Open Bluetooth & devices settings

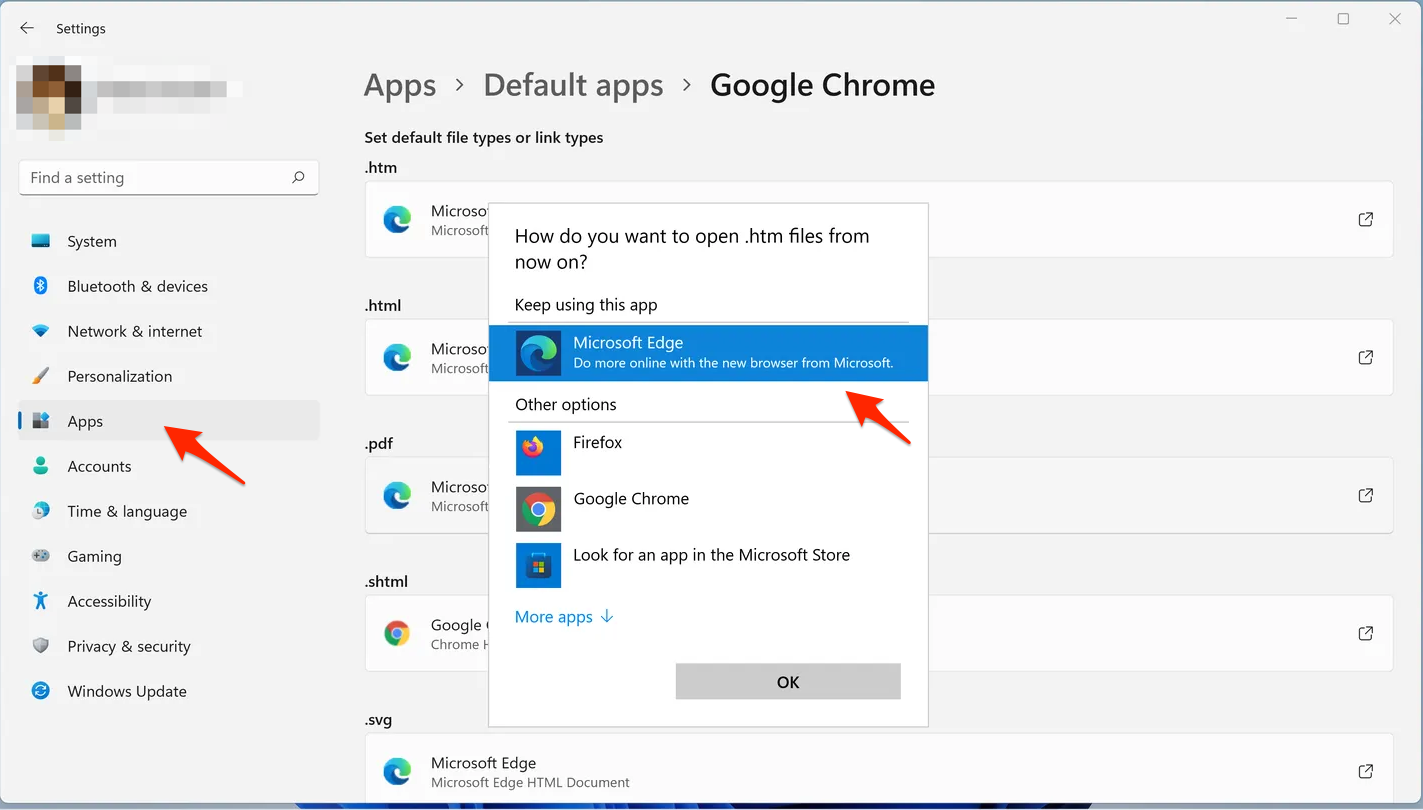click(169, 286)
